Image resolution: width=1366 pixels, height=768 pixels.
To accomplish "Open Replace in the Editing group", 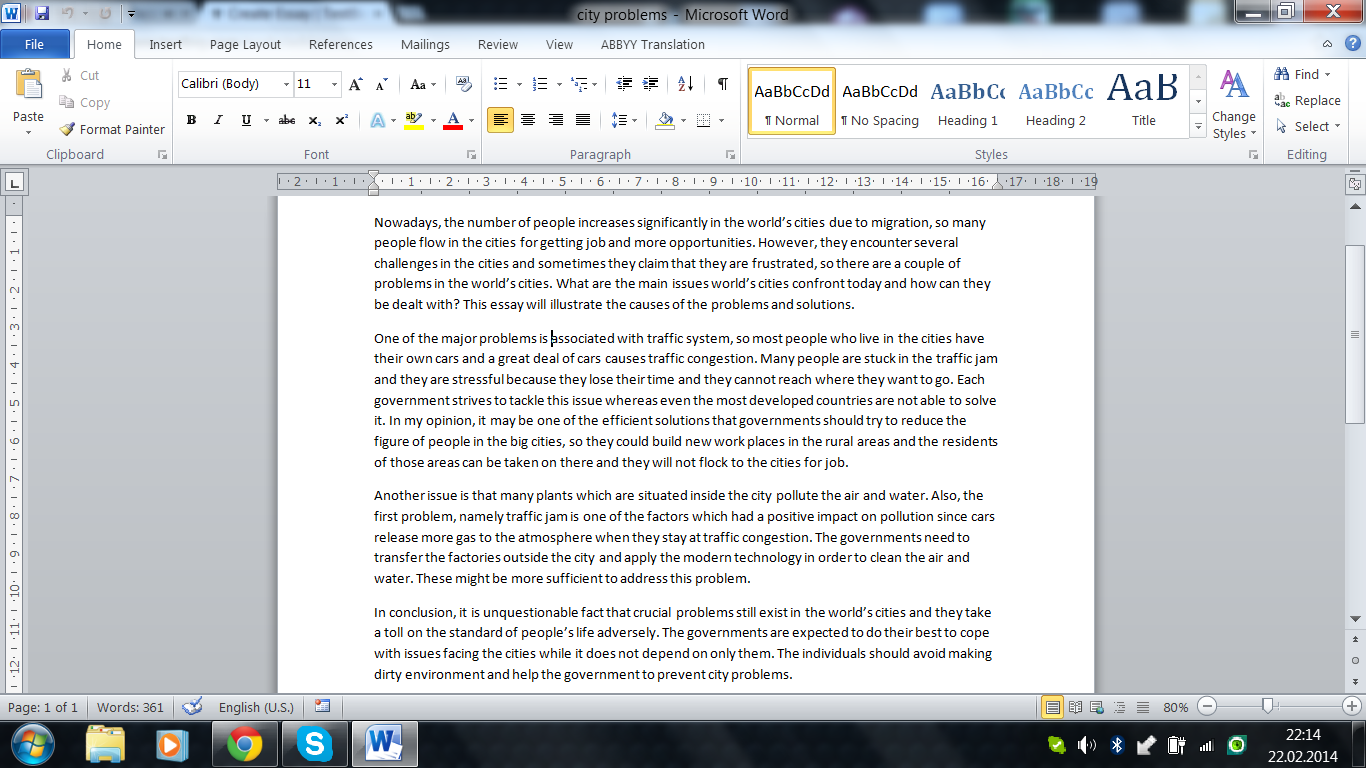I will 1307,100.
